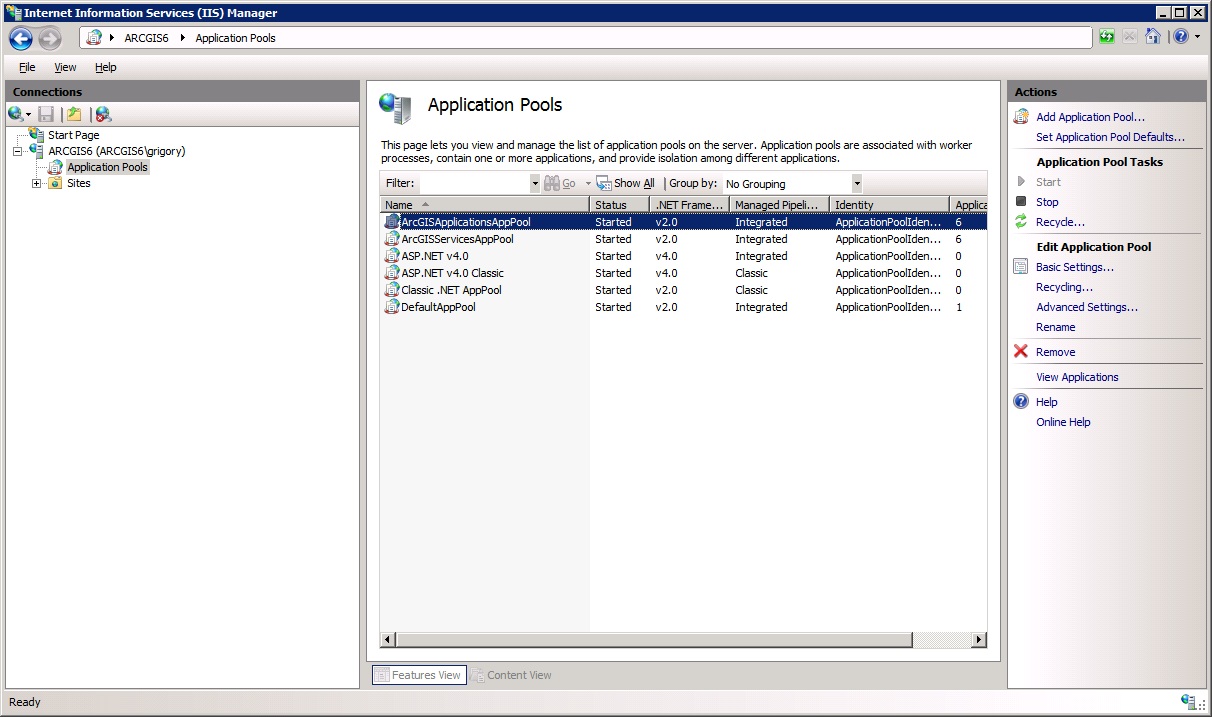The width and height of the screenshot is (1212, 717).
Task: Sort by the .NET Framework column header
Action: 689,205
